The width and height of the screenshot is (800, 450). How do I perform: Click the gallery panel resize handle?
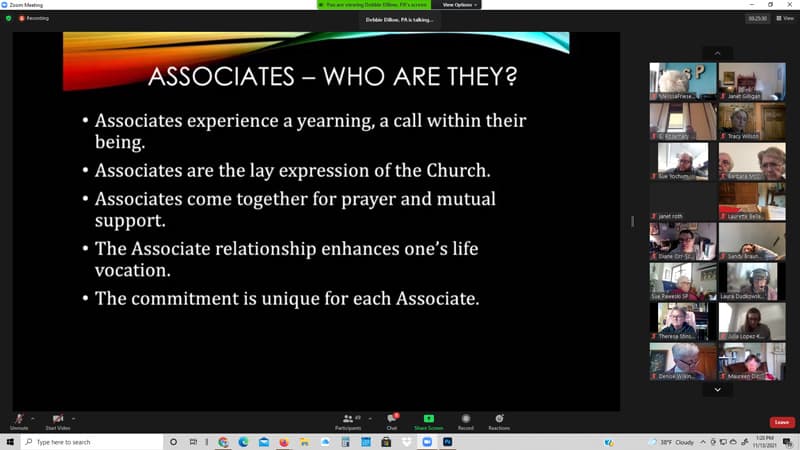click(x=632, y=221)
